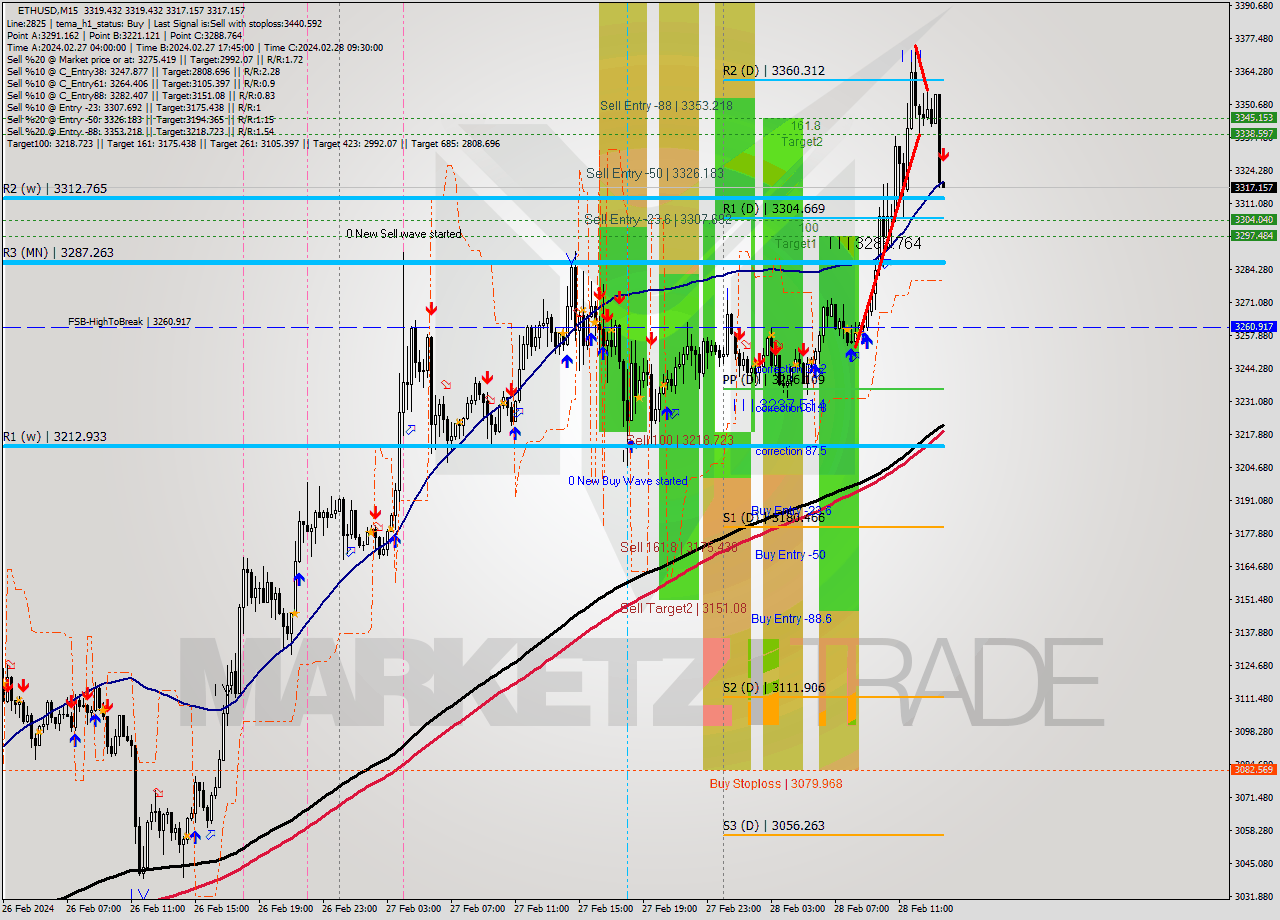Screen dimensions: 1280x920
Task: Select FSB-HighToBreak | 3260.917 label
Action: (129, 322)
